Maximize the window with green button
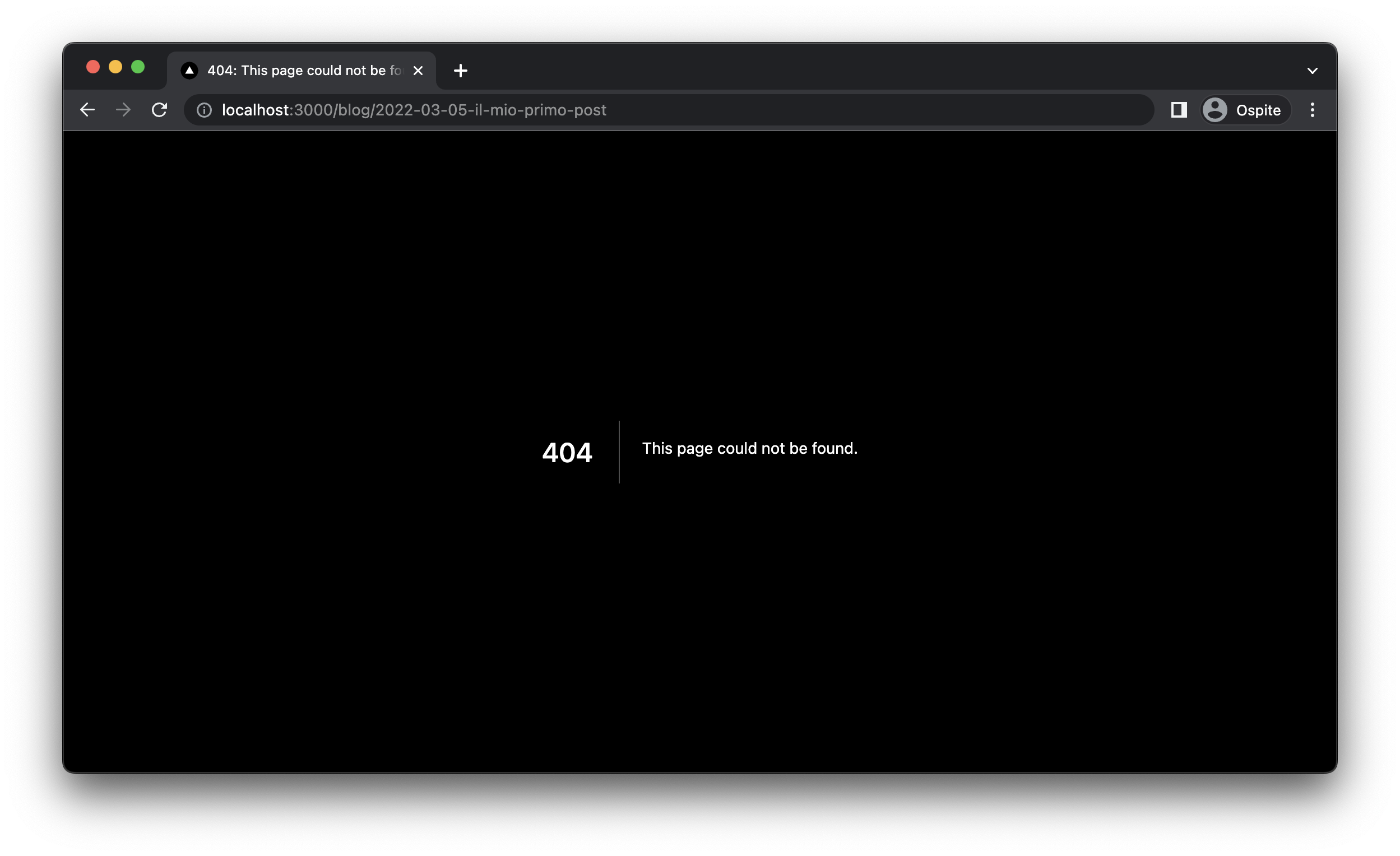 pyautogui.click(x=138, y=67)
